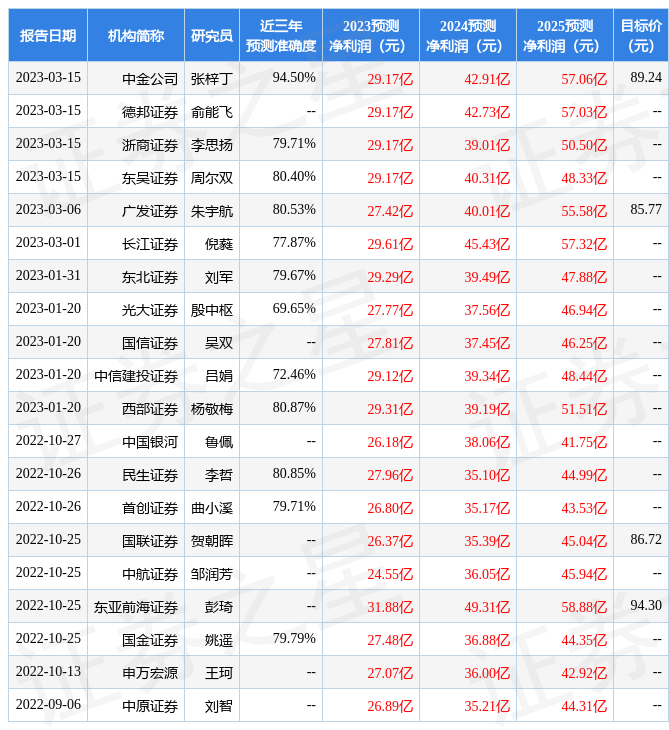This screenshot has height=730, width=669.
Task: Open the 中信建投证券 institution entry
Action: (136, 375)
